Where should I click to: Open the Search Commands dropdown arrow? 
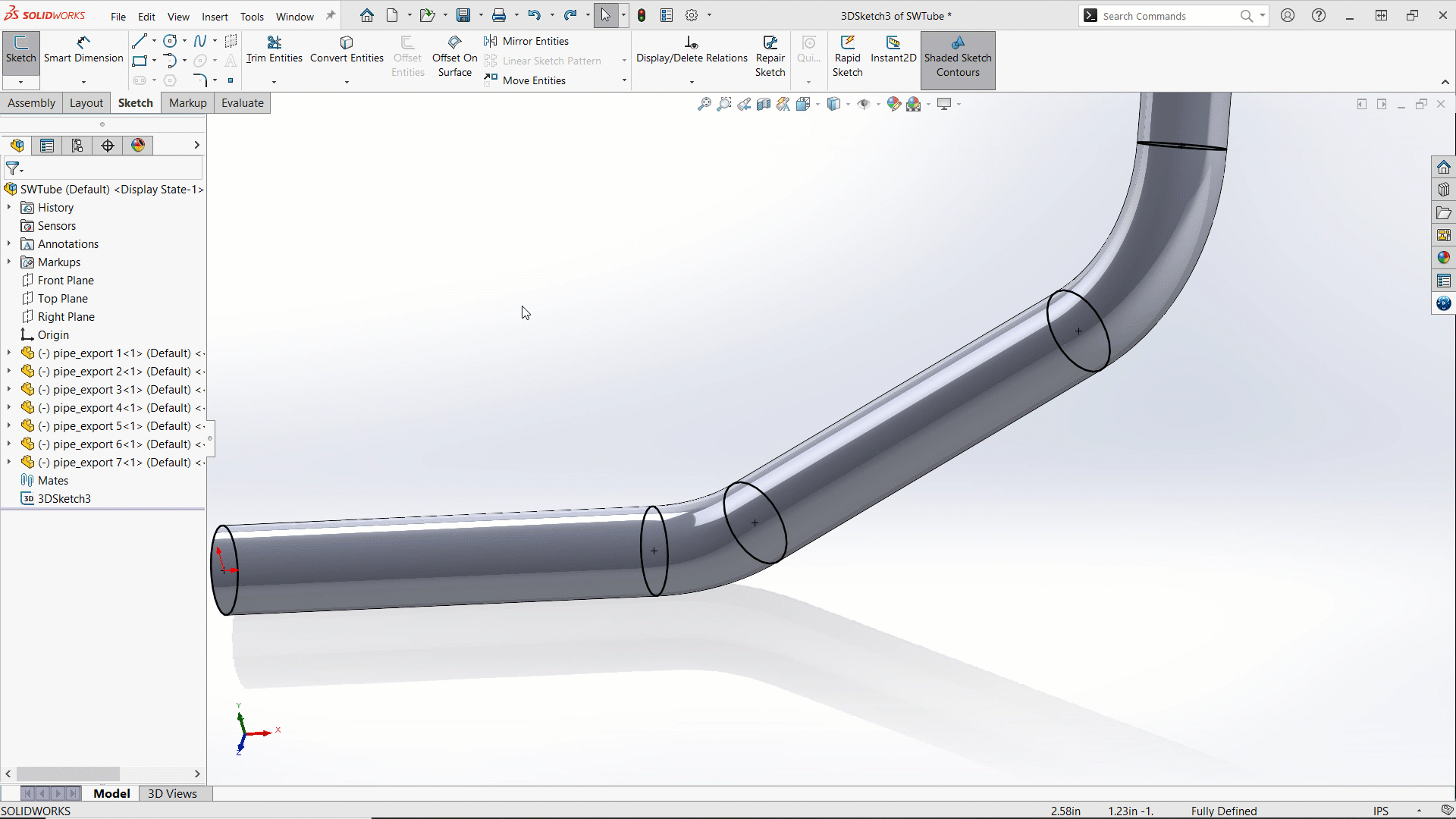[1262, 16]
